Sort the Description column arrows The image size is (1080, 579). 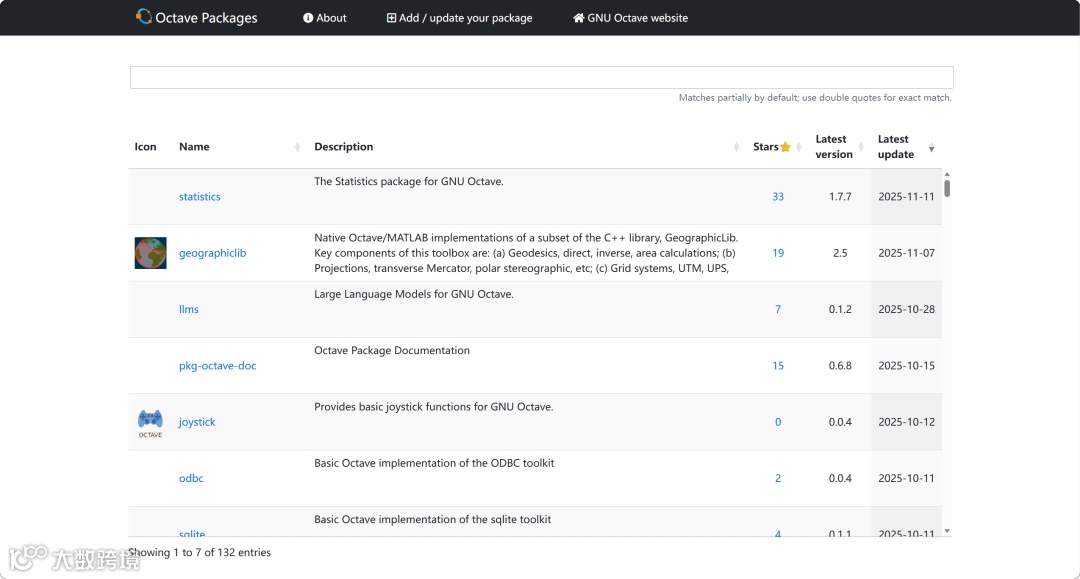pos(737,147)
